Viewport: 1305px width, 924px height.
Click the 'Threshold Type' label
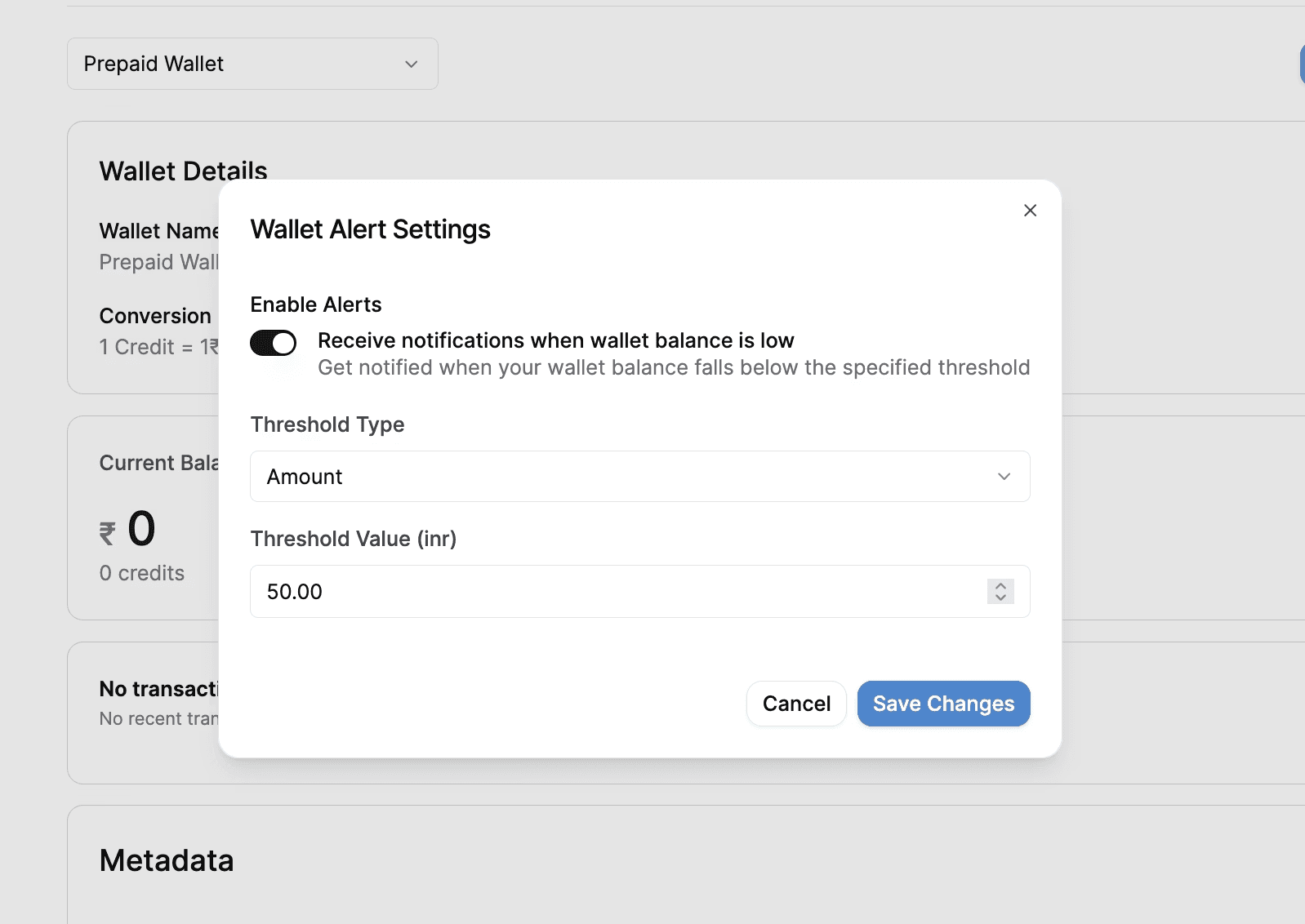click(327, 424)
